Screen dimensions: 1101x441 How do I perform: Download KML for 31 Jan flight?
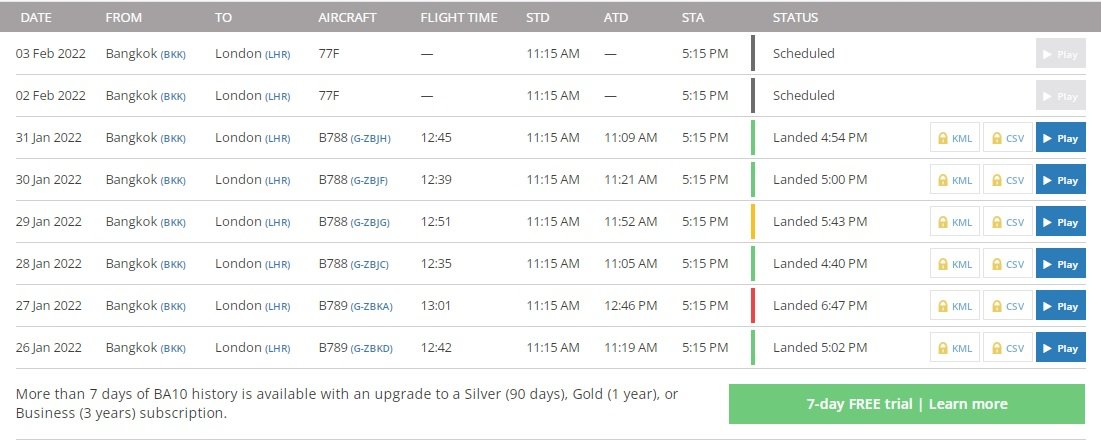[953, 138]
